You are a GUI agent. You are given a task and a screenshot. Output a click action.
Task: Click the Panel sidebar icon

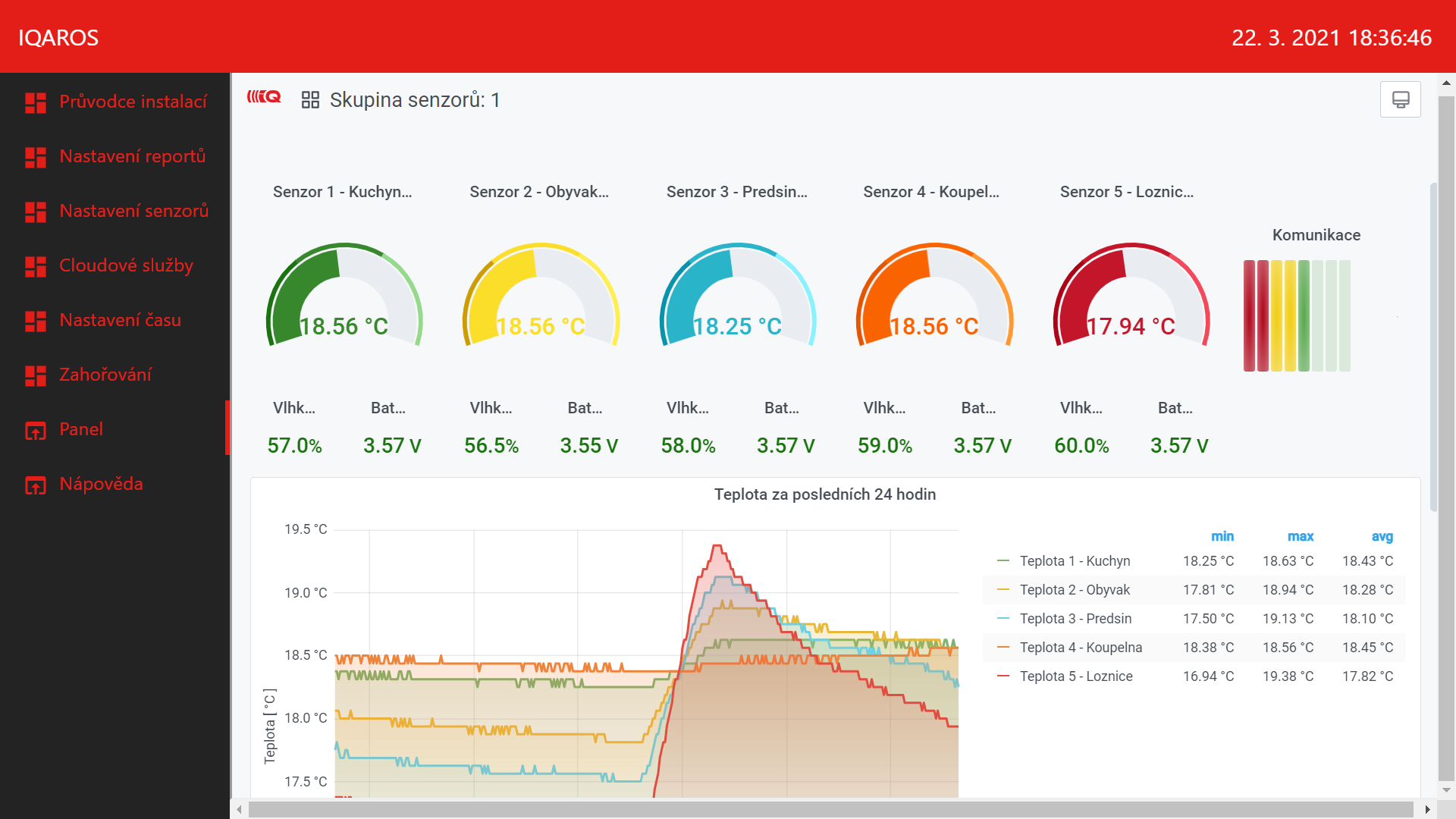click(36, 430)
